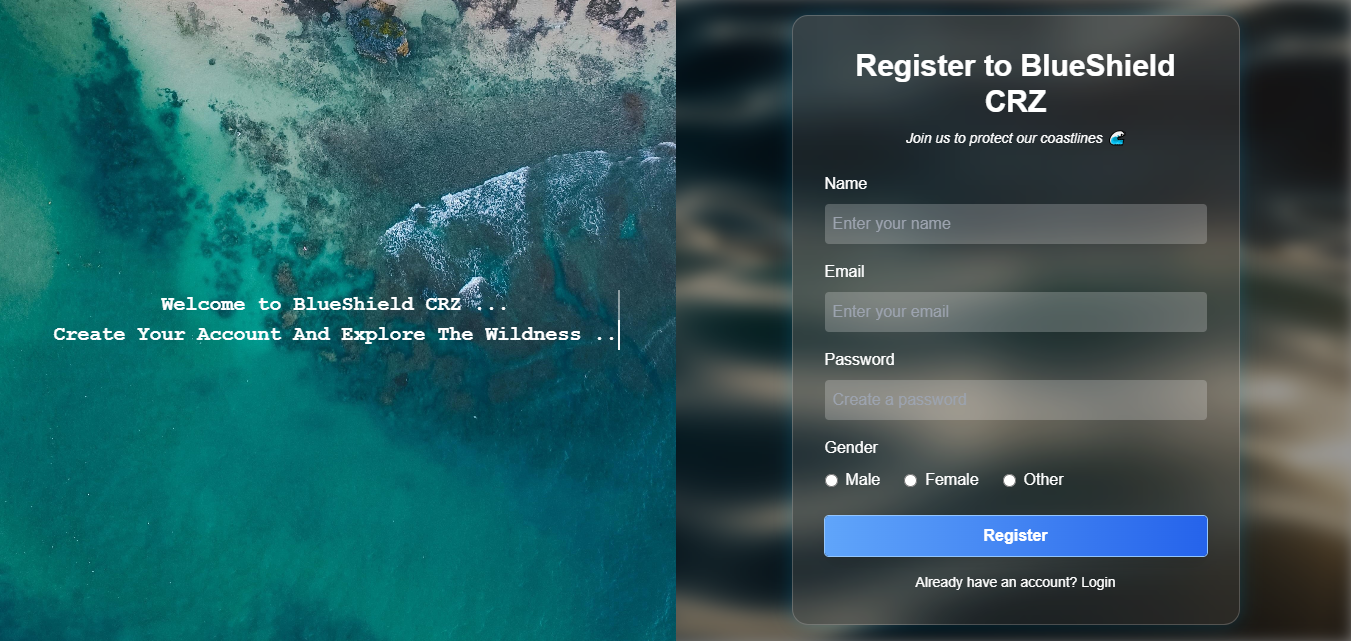Image resolution: width=1351 pixels, height=641 pixels.
Task: Click the Register to BlueShield CRZ heading
Action: tap(1015, 84)
